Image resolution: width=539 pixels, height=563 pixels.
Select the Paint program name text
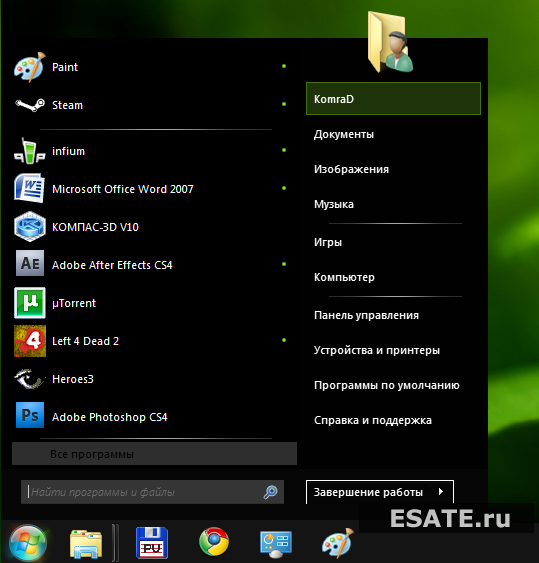(x=65, y=67)
